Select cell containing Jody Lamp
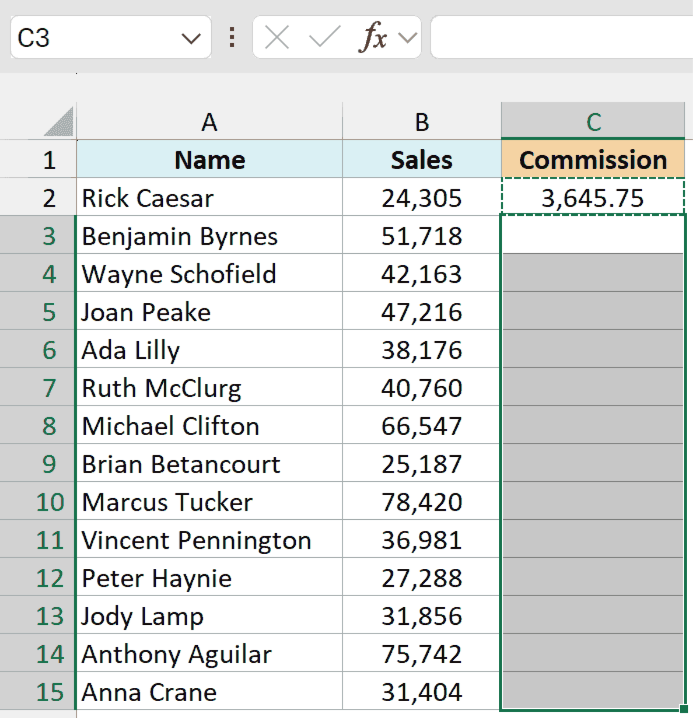 209,615
